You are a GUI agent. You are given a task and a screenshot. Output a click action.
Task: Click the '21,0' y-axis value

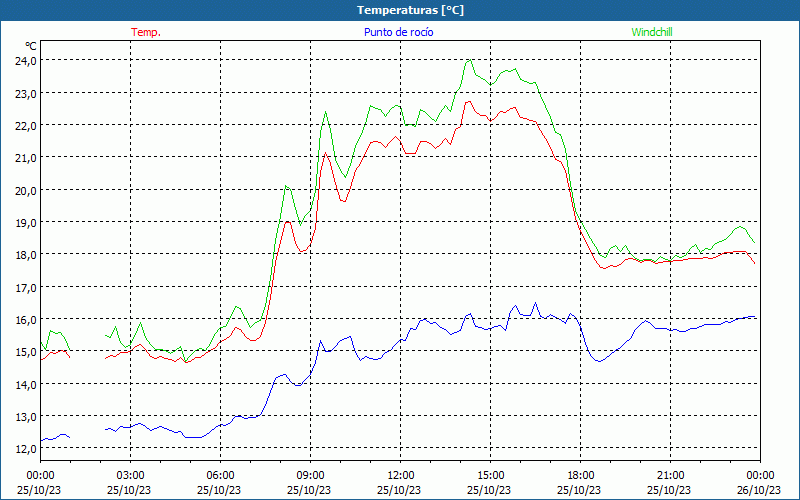click(26, 158)
